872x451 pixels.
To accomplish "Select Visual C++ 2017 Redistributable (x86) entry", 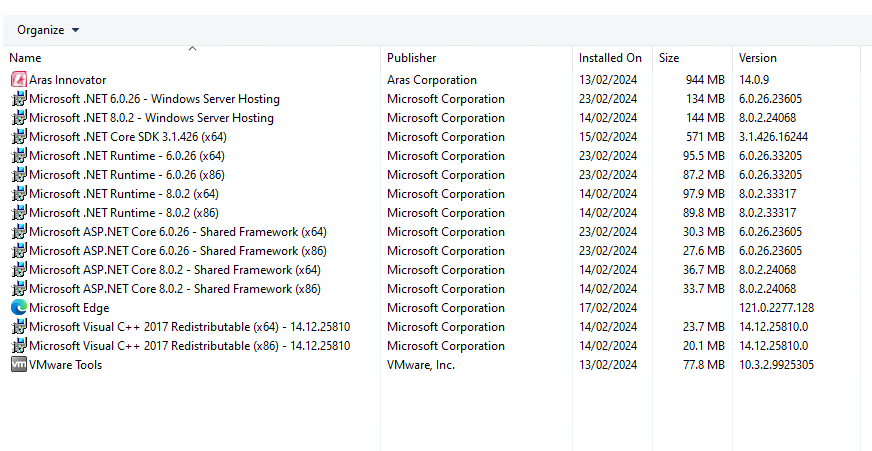I will [x=189, y=346].
